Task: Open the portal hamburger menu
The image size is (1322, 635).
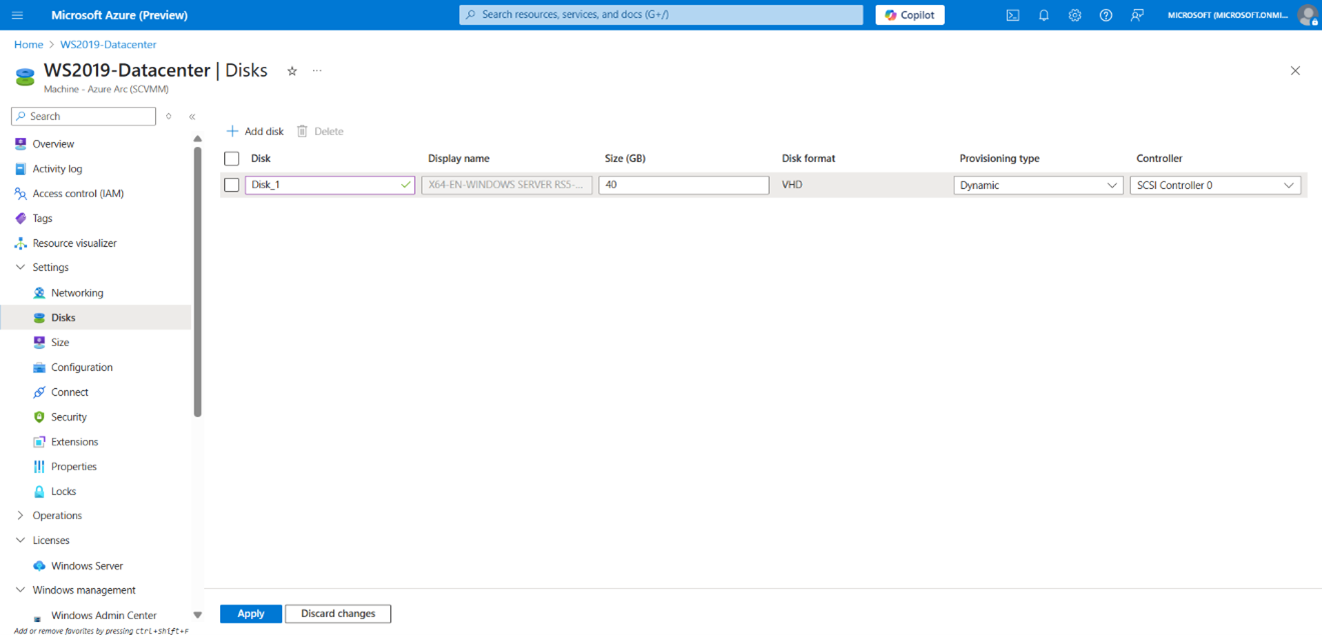Action: click(17, 15)
